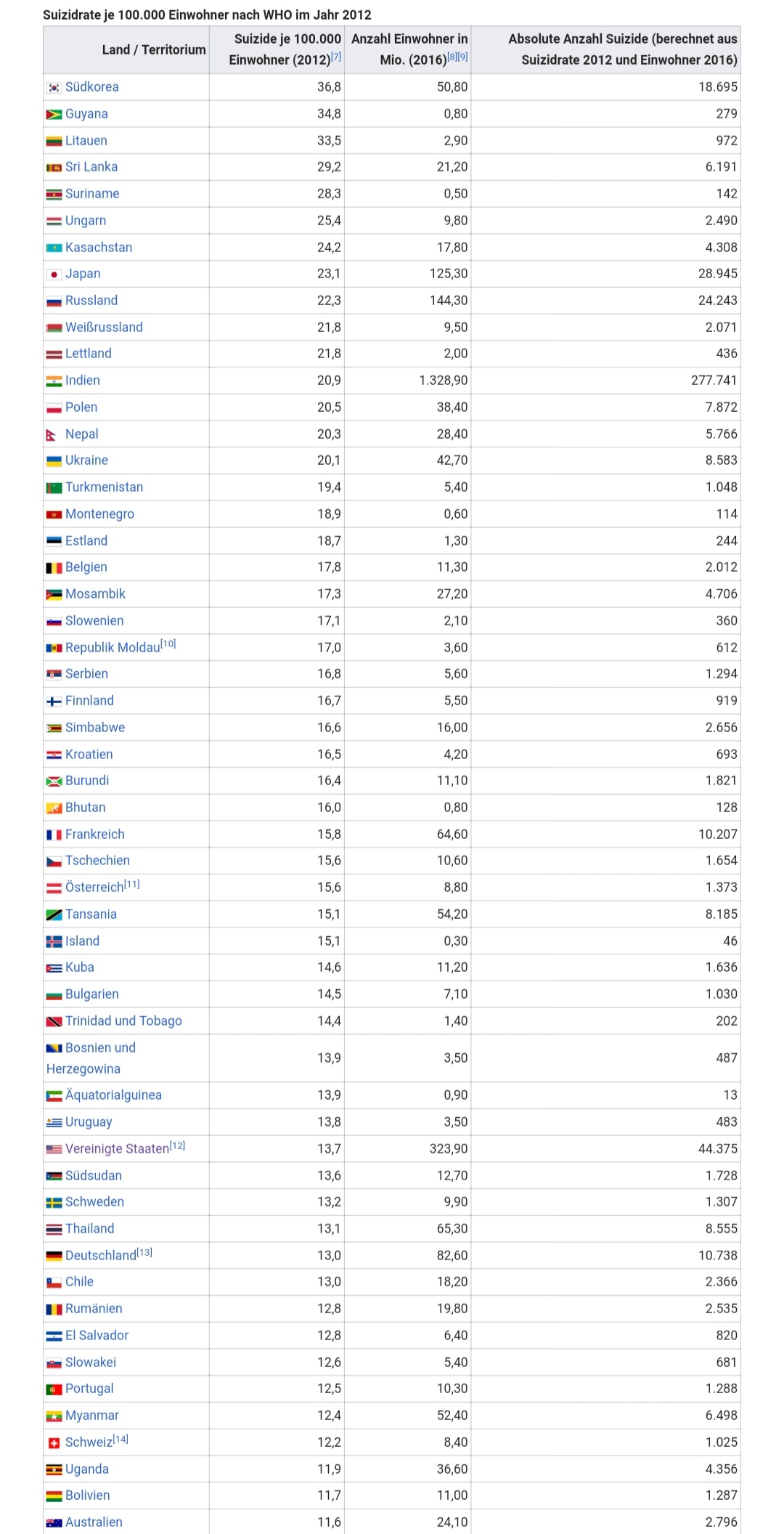Open the Guyana country link
Image resolution: width=784 pixels, height=1534 pixels.
(x=86, y=114)
